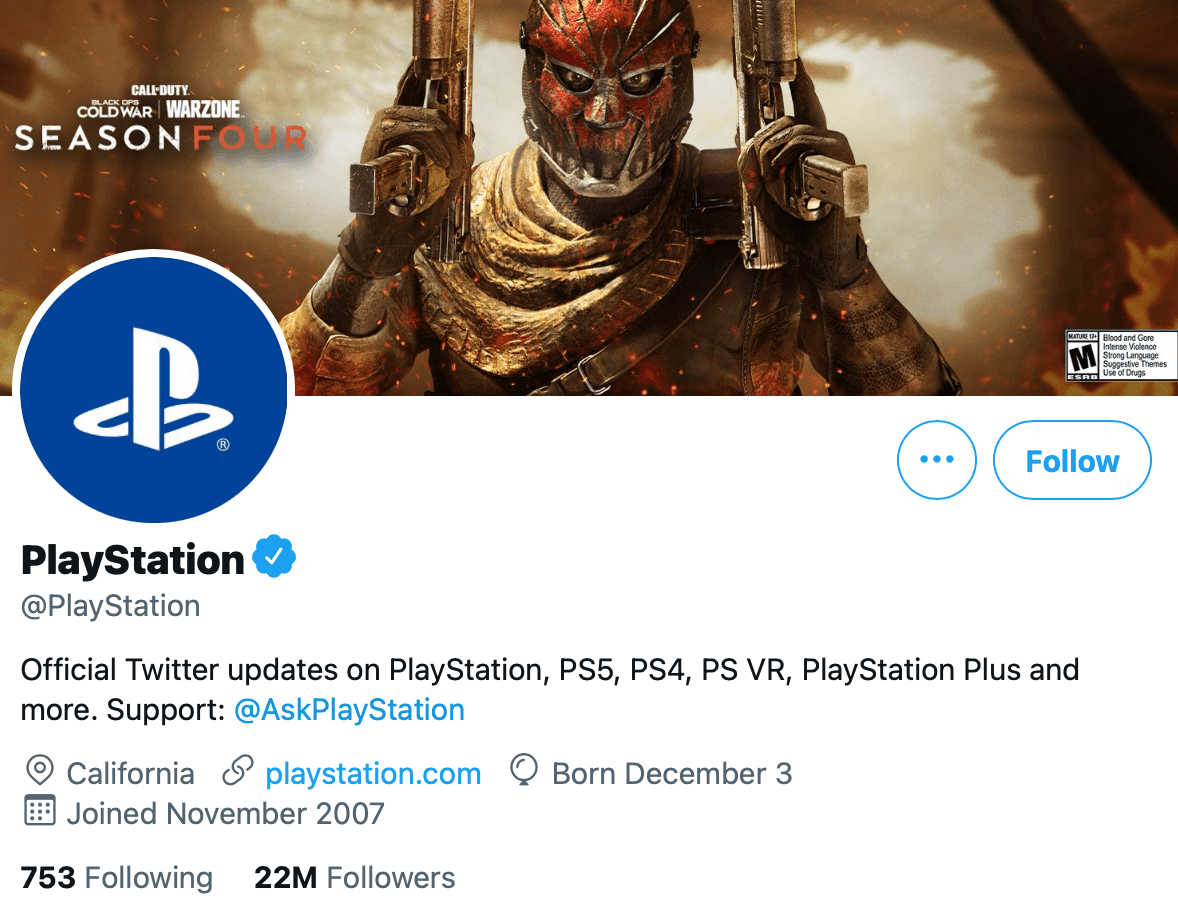
Task: Click the California location text
Action: [130, 773]
